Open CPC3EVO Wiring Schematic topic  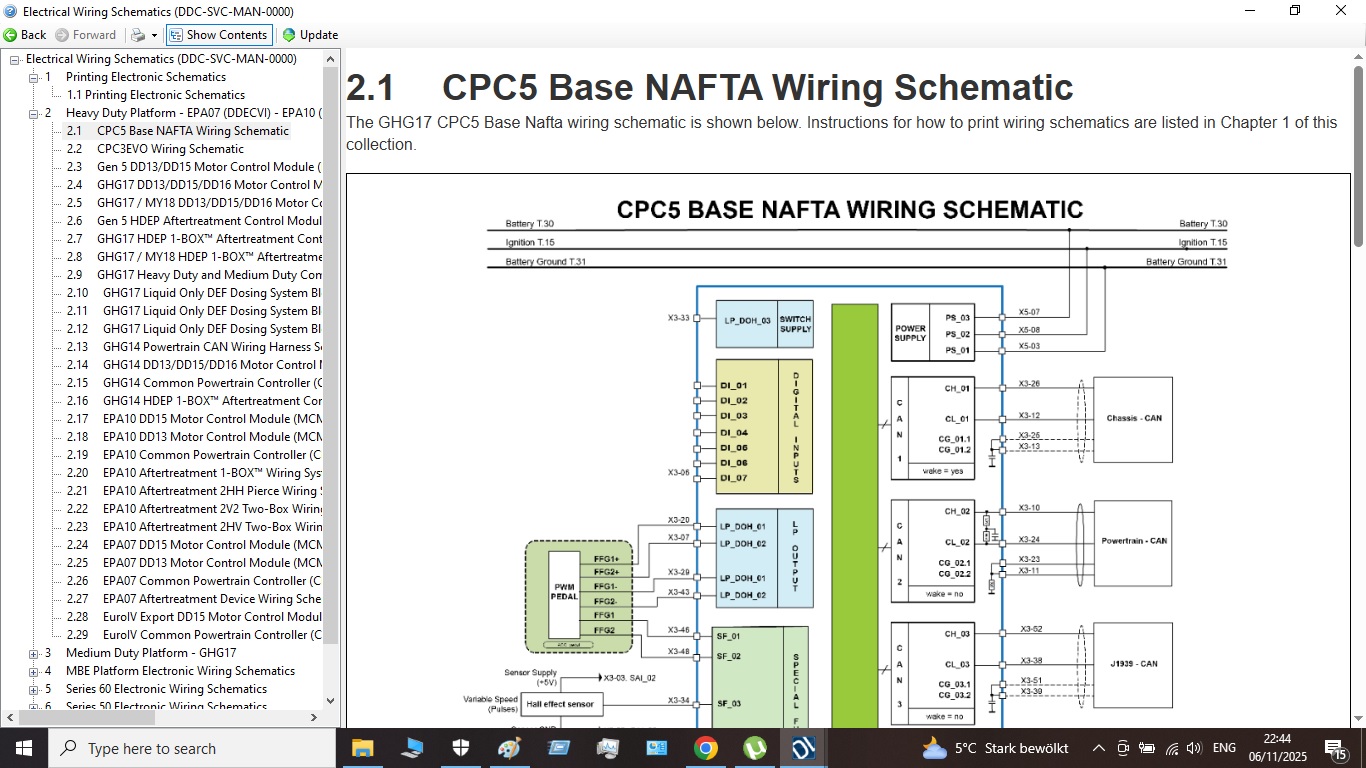tap(170, 149)
